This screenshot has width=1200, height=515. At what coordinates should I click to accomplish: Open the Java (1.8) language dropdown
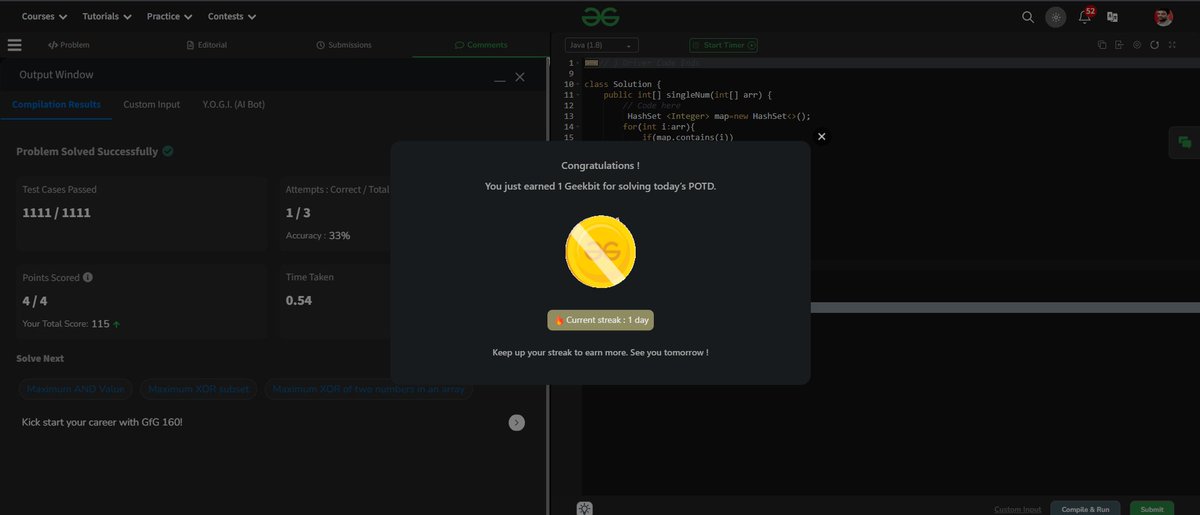click(602, 45)
